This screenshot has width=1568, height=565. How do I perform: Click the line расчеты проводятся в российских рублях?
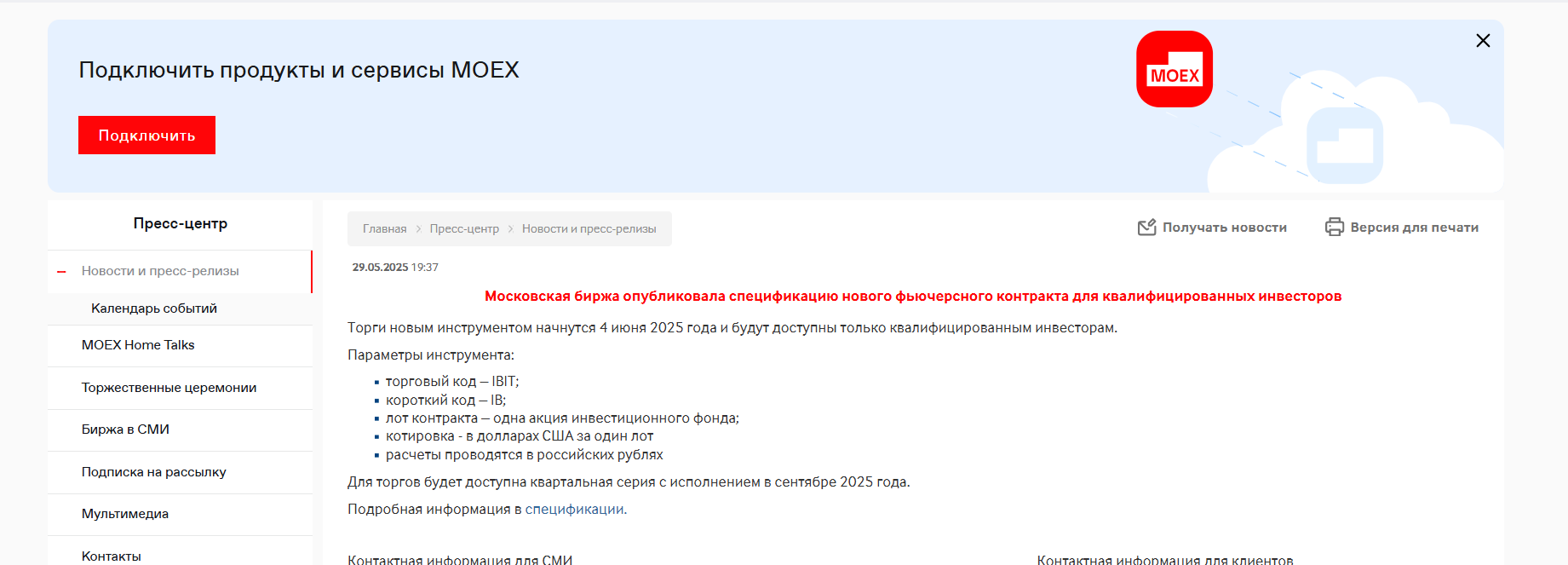coord(524,455)
